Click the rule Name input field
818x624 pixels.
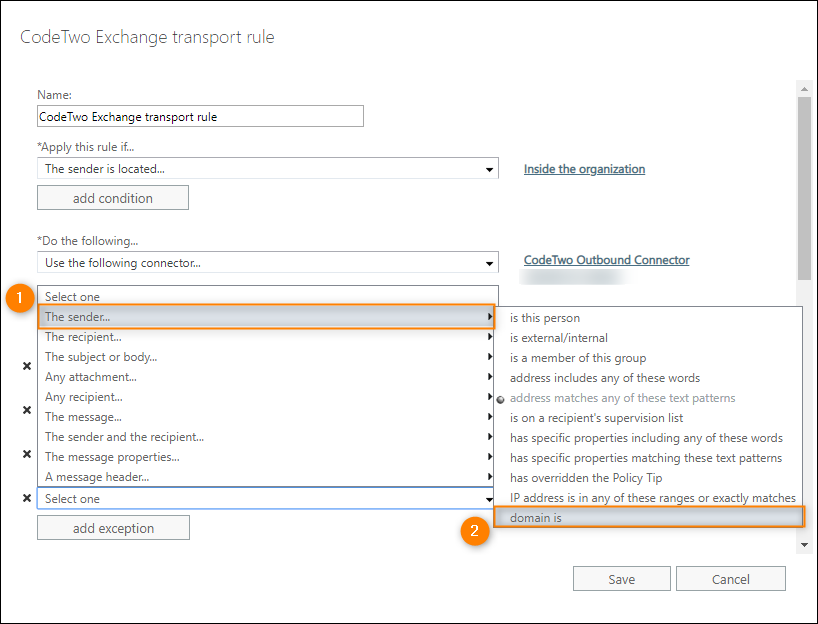tap(200, 116)
